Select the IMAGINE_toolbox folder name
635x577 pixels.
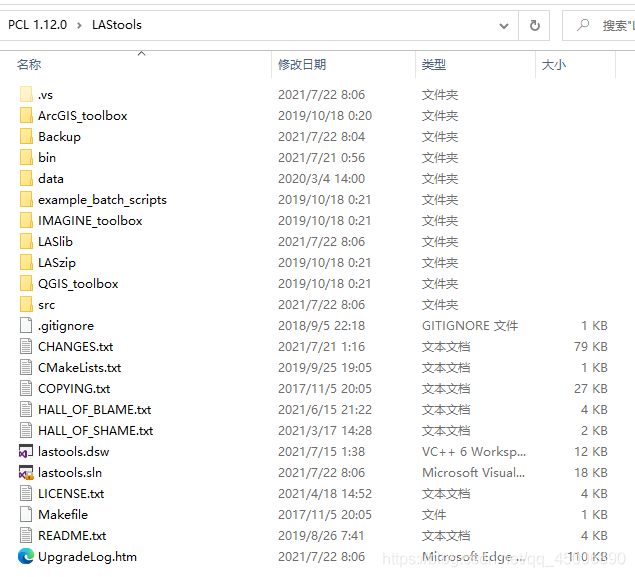coord(90,221)
